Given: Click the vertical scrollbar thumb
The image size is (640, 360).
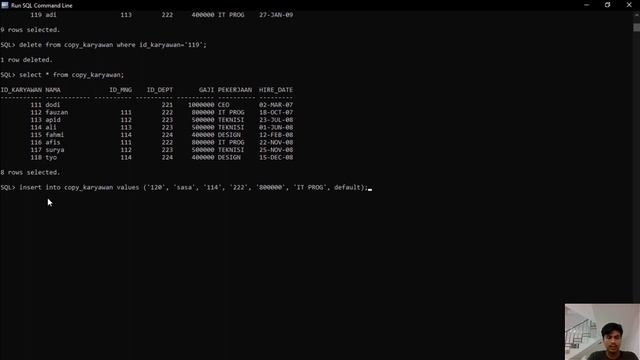Looking at the screenshot, I should [x=636, y=27].
